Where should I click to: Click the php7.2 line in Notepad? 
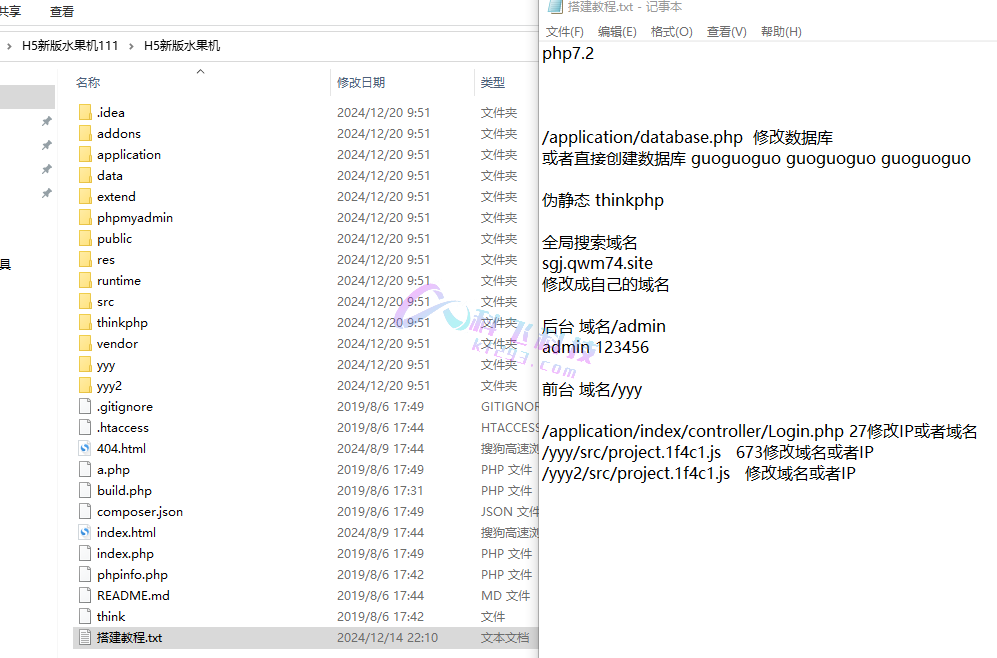point(568,53)
